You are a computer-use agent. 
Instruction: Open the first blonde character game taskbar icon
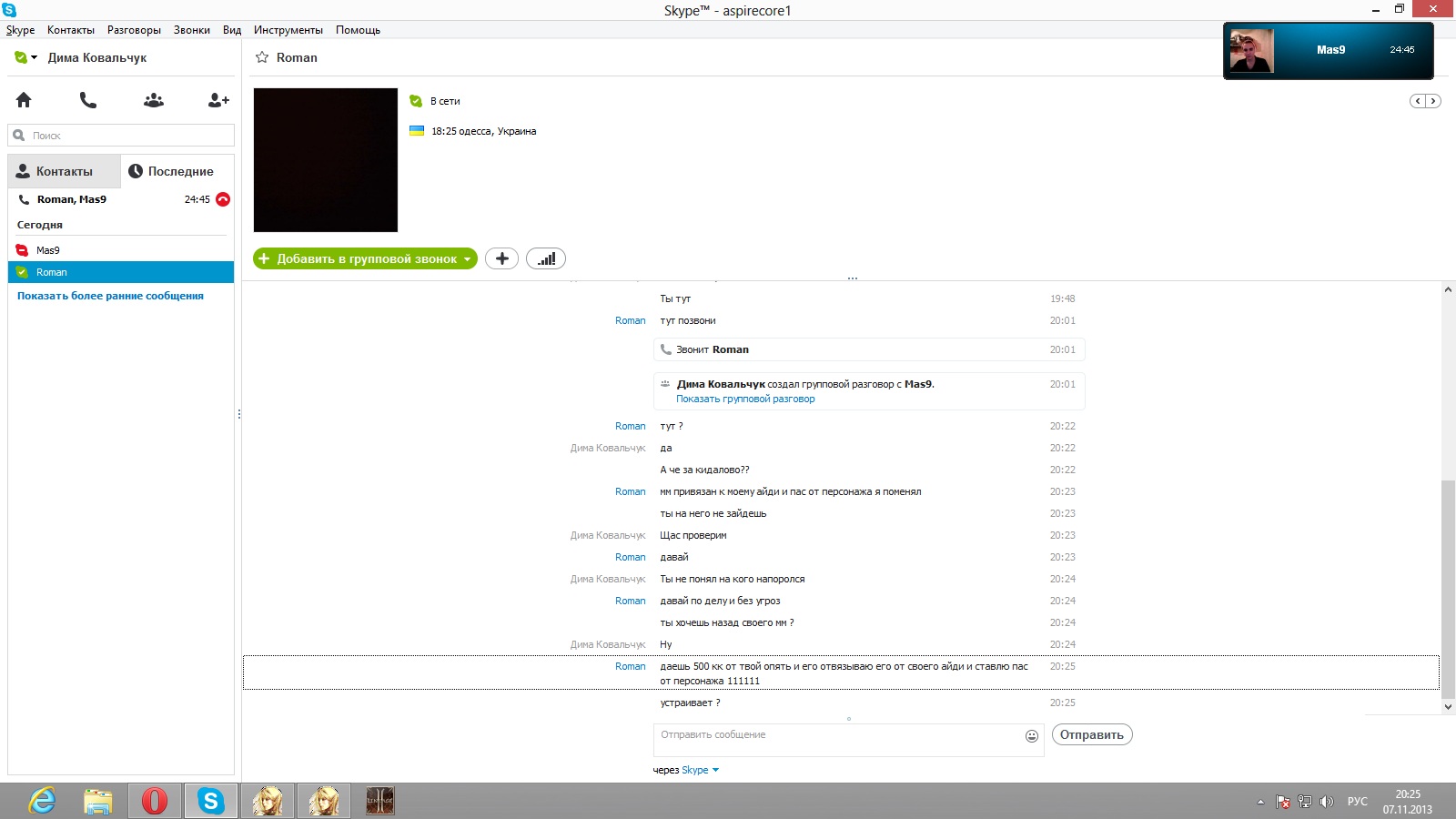pos(268,801)
